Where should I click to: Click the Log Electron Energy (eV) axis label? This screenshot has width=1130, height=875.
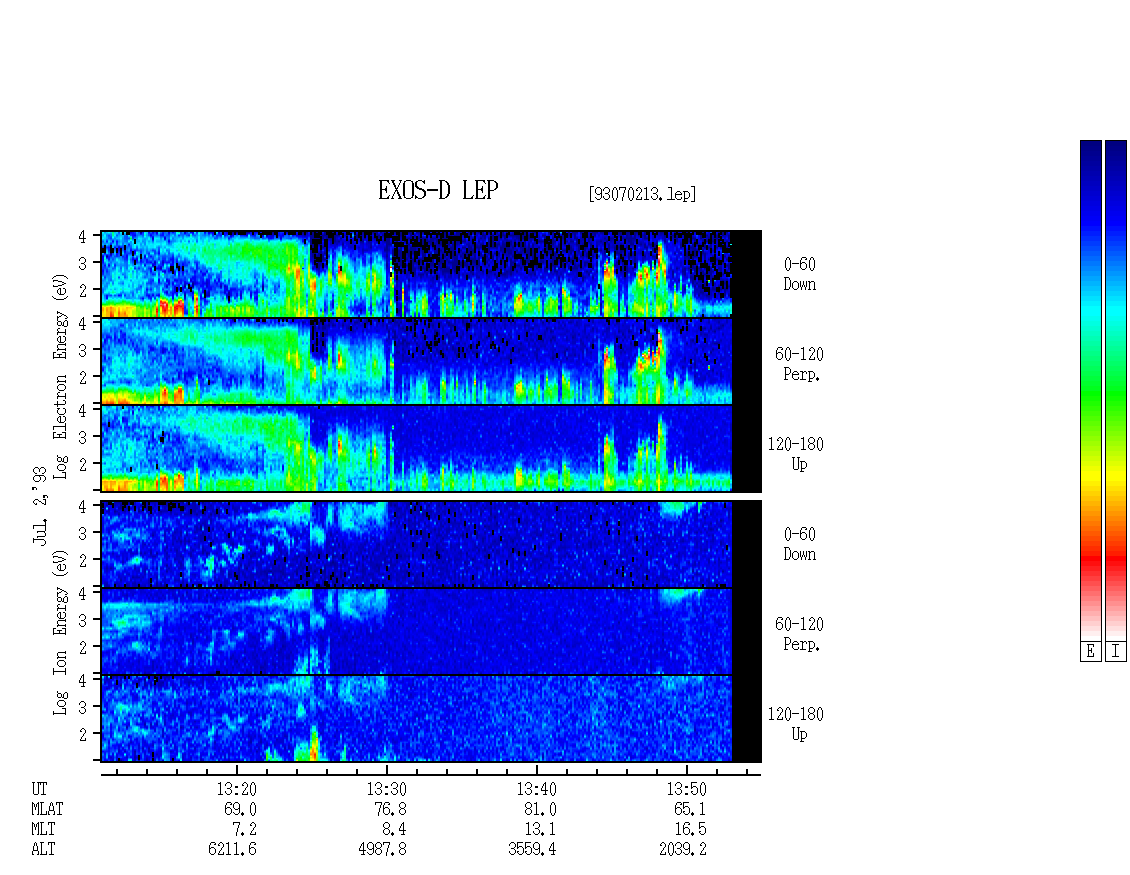pyautogui.click(x=60, y=375)
